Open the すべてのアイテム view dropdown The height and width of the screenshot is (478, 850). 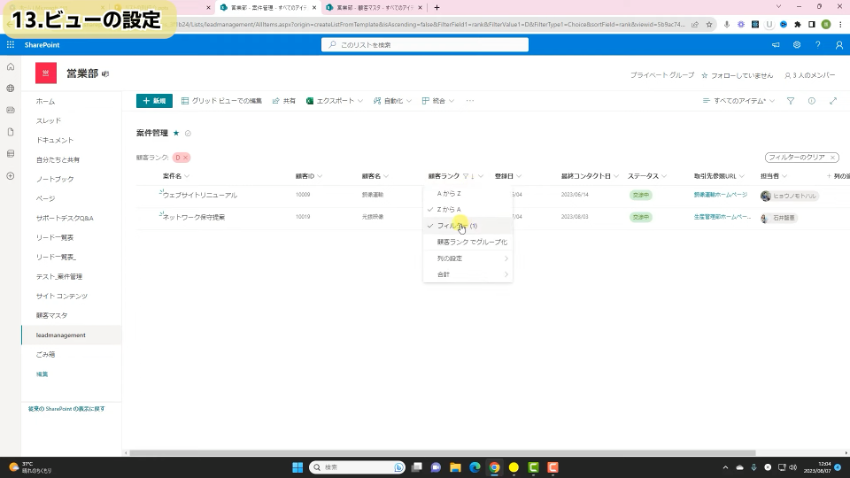coord(738,101)
